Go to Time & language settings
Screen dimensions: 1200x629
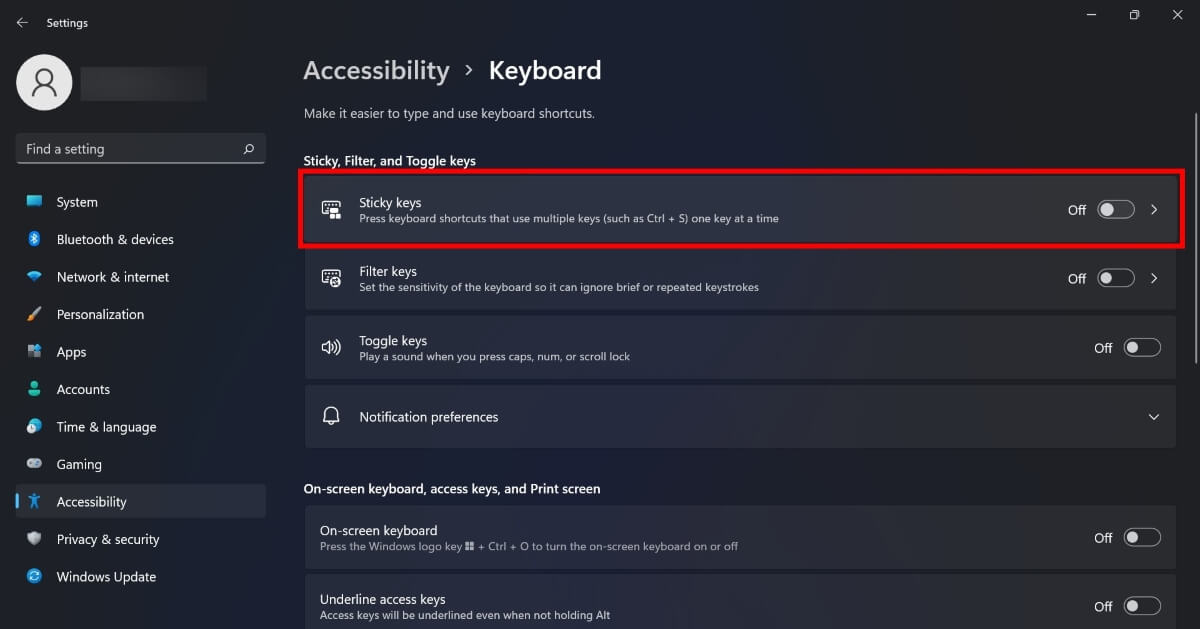click(x=106, y=427)
